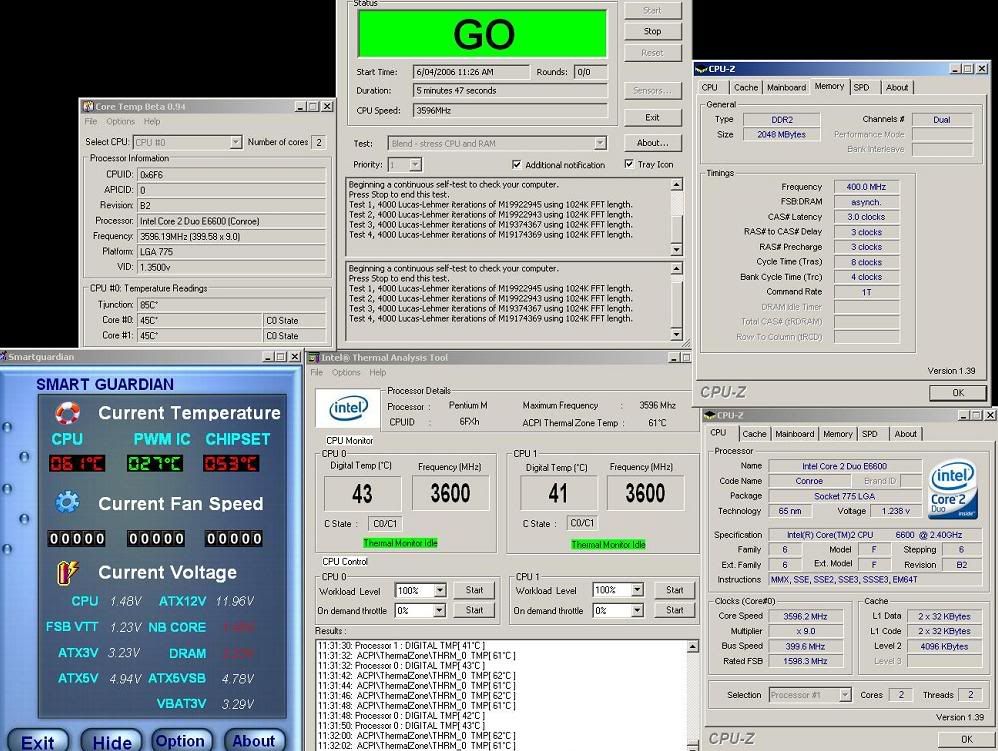
Task: Click the Core Temp title bar icon
Action: pyautogui.click(x=88, y=106)
